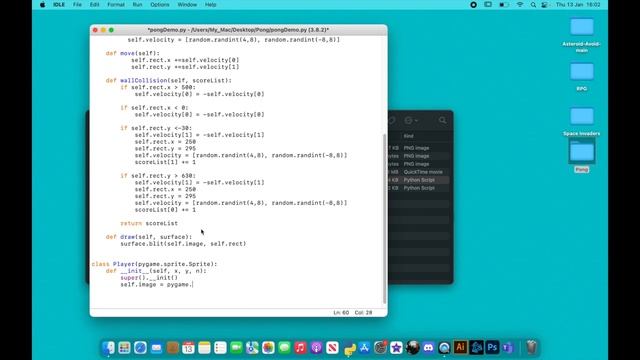Open Reminders from the dock
The image size is (640, 360).
(220, 348)
